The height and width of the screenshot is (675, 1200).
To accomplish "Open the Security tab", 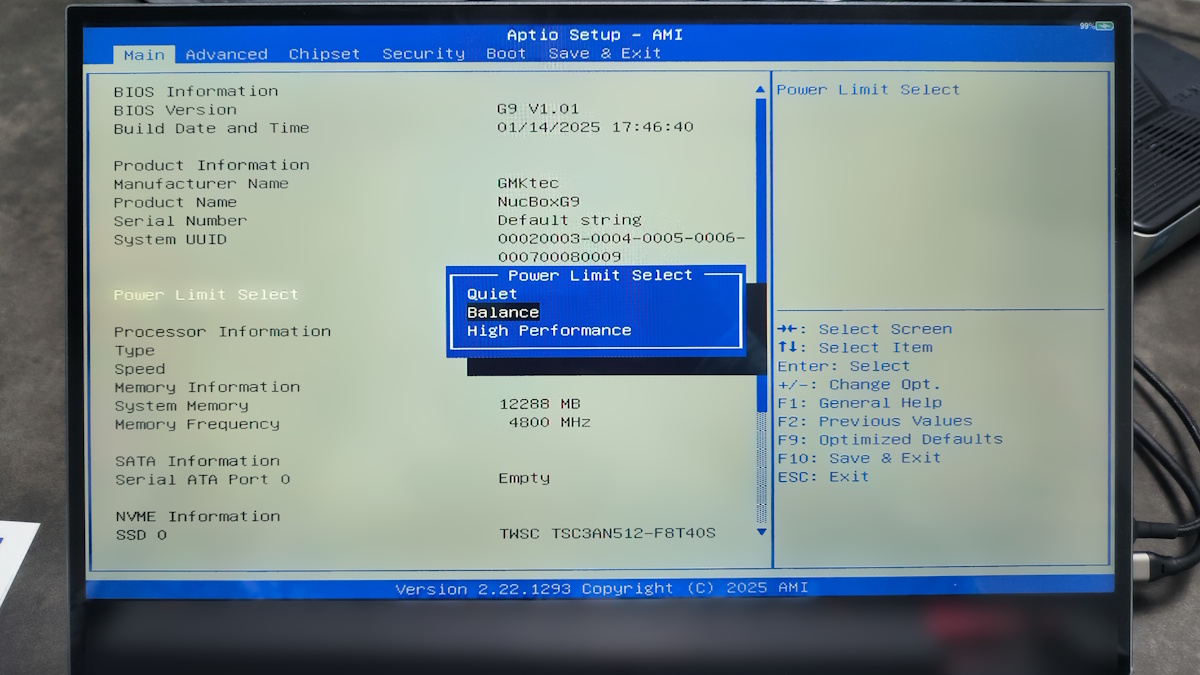I will 423,54.
